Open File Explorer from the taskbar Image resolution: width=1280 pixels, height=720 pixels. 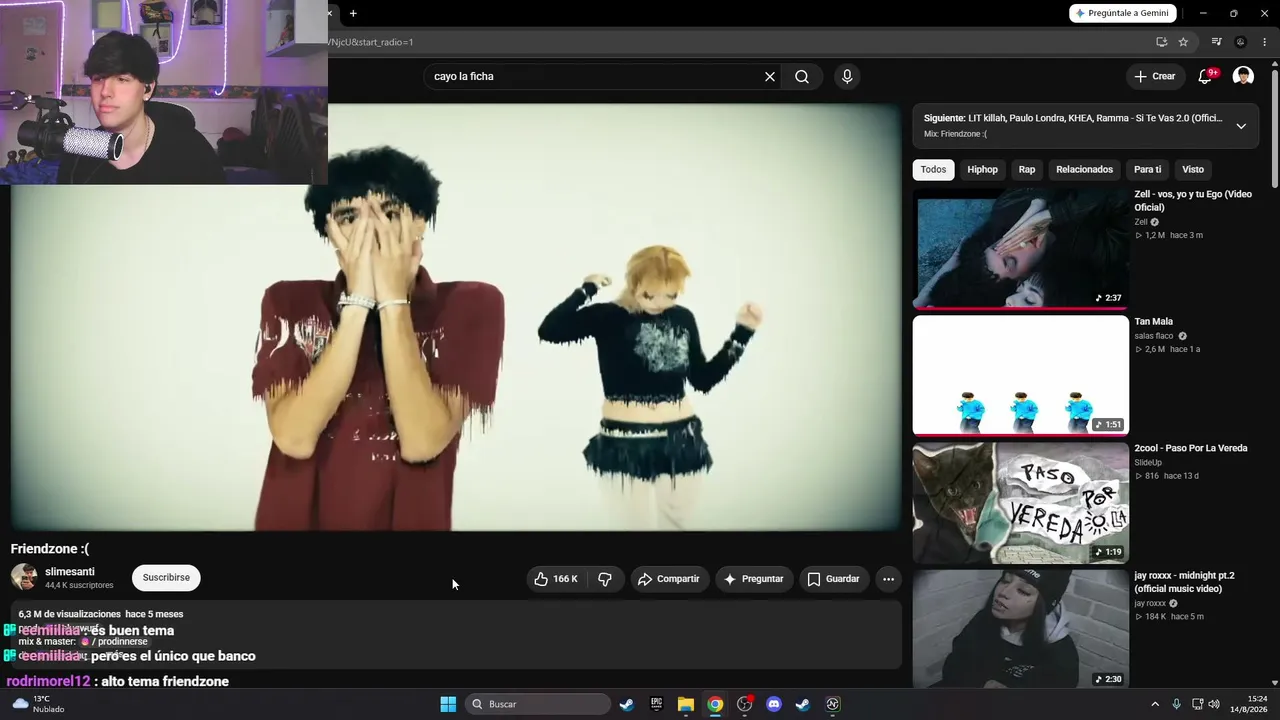pos(685,704)
